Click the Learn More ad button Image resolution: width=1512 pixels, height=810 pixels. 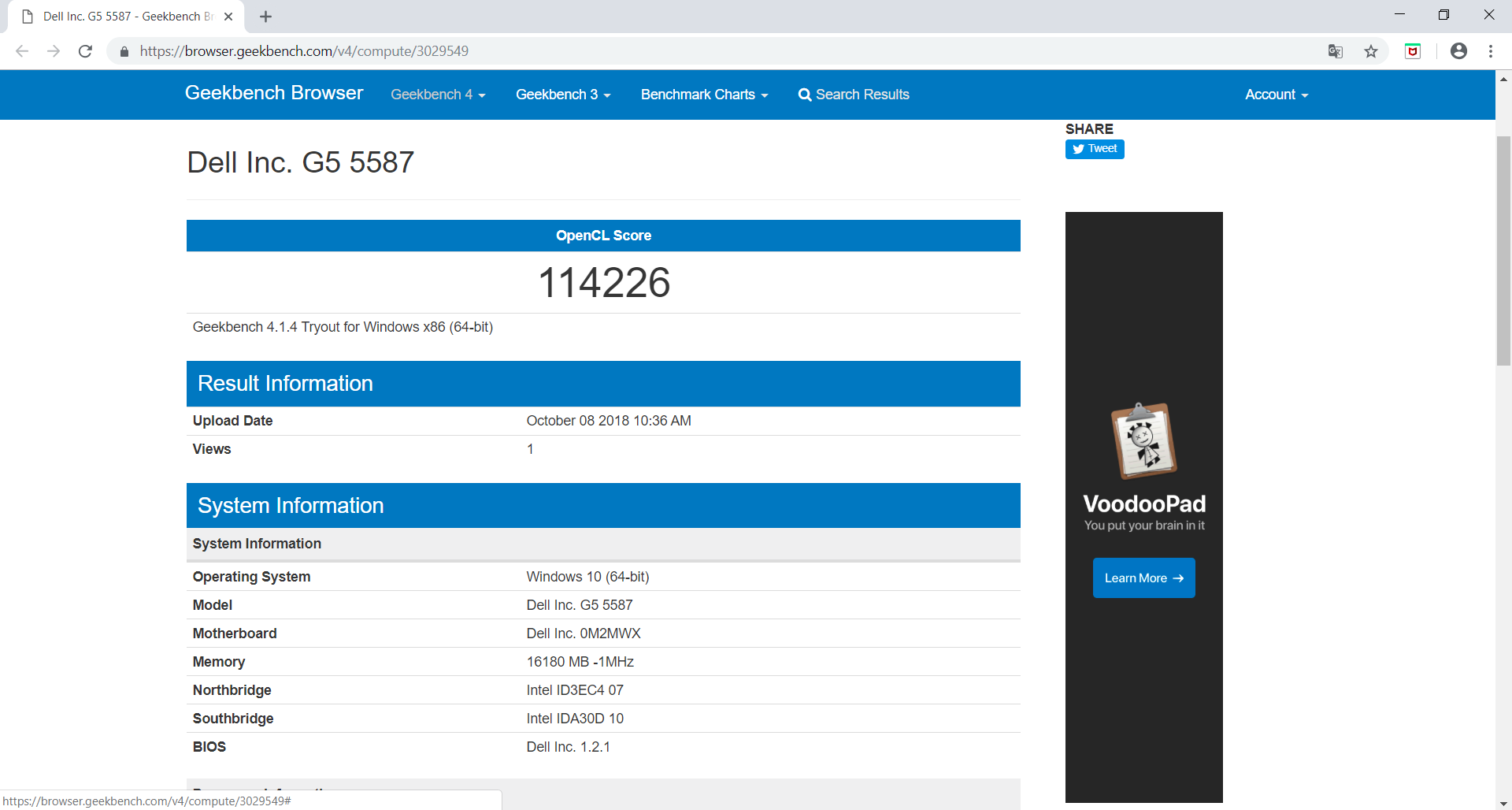coord(1143,578)
